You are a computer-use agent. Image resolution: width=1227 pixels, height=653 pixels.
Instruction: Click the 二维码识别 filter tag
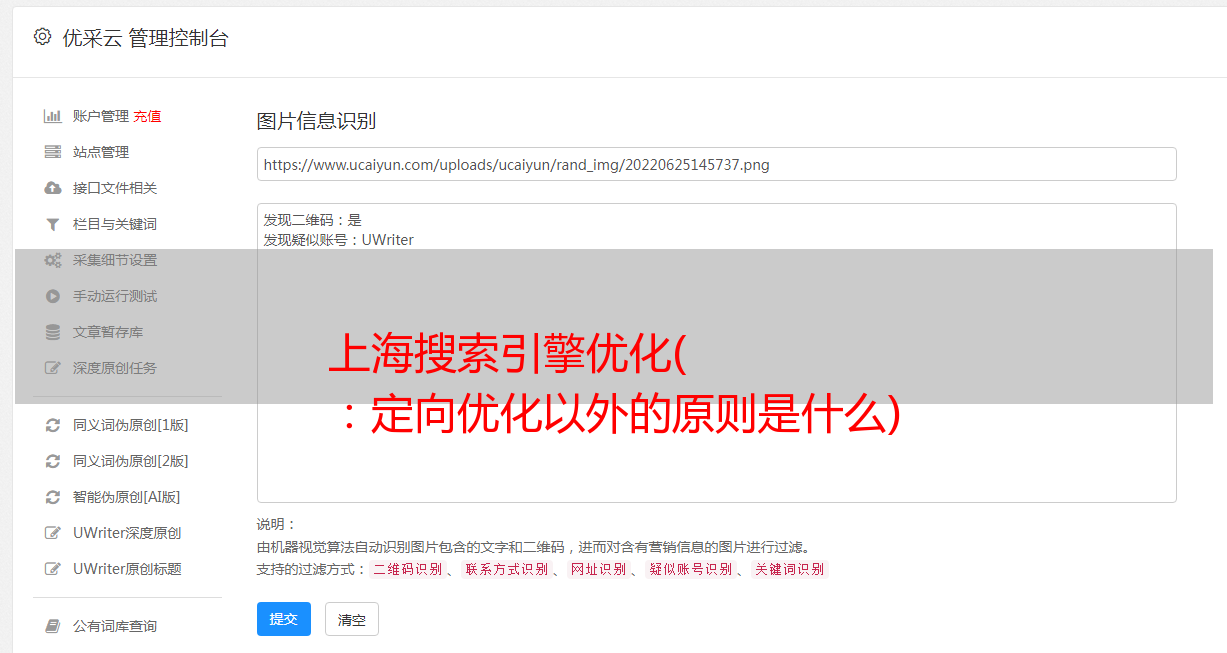click(x=408, y=569)
